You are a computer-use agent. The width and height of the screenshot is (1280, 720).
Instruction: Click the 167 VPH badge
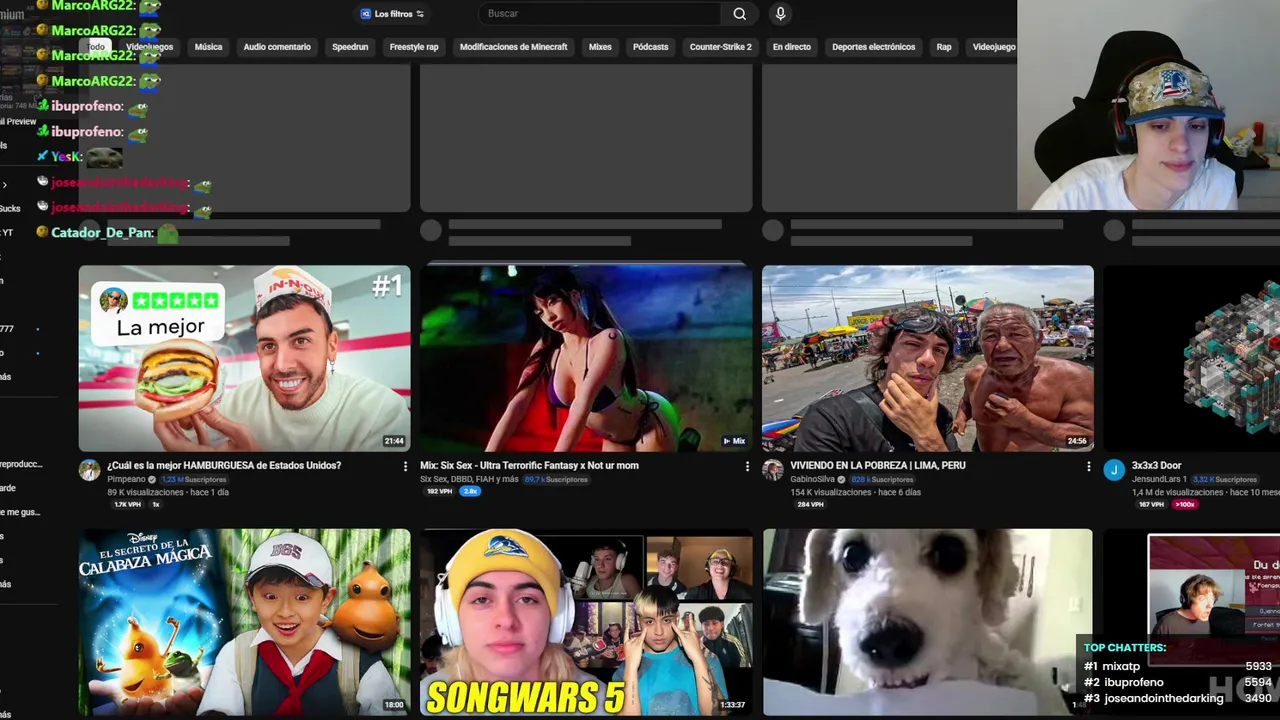click(1151, 504)
